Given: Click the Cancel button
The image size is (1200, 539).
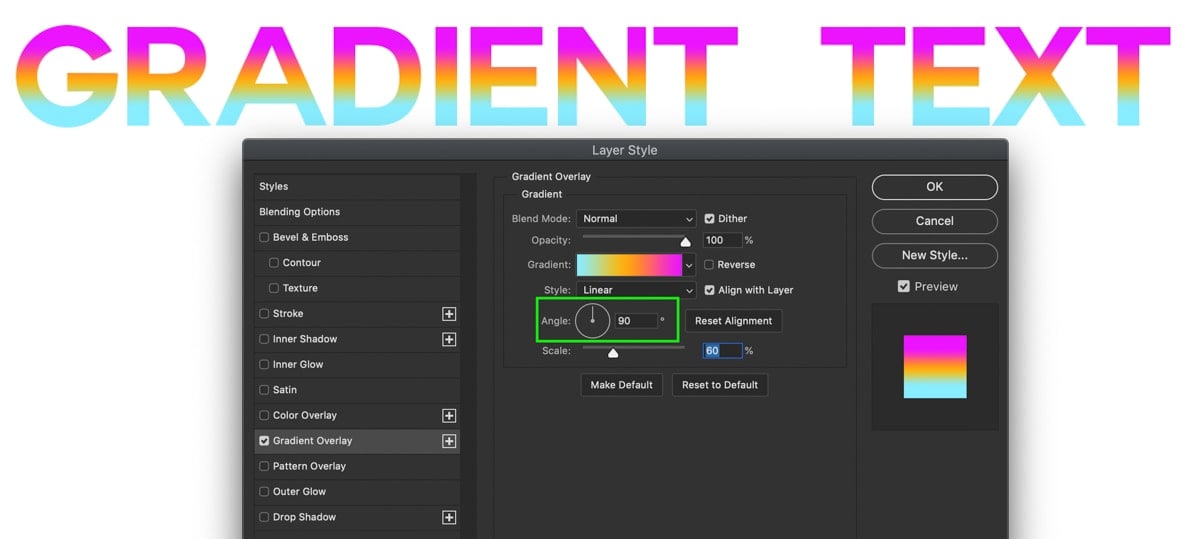Looking at the screenshot, I should [x=935, y=221].
